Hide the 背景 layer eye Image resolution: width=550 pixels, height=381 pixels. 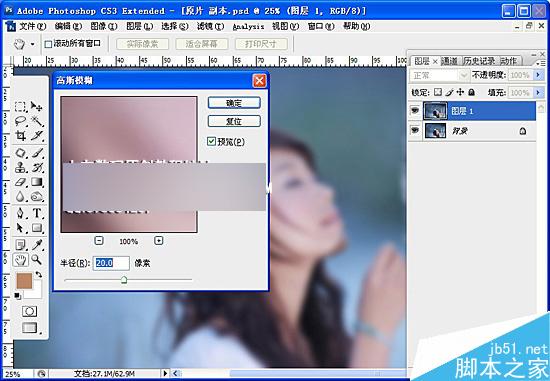click(415, 131)
